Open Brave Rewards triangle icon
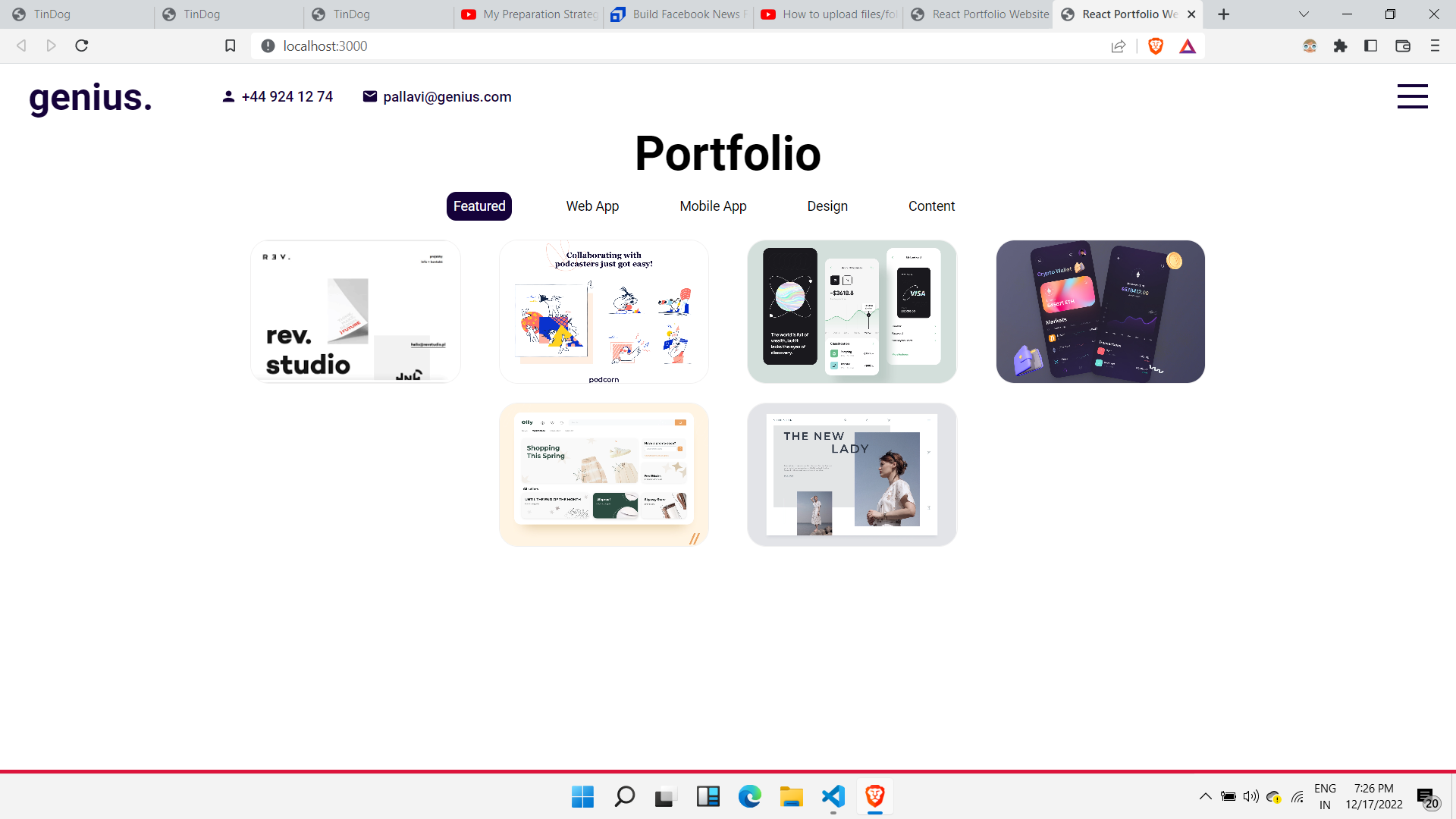This screenshot has height=819, width=1456. click(x=1188, y=46)
